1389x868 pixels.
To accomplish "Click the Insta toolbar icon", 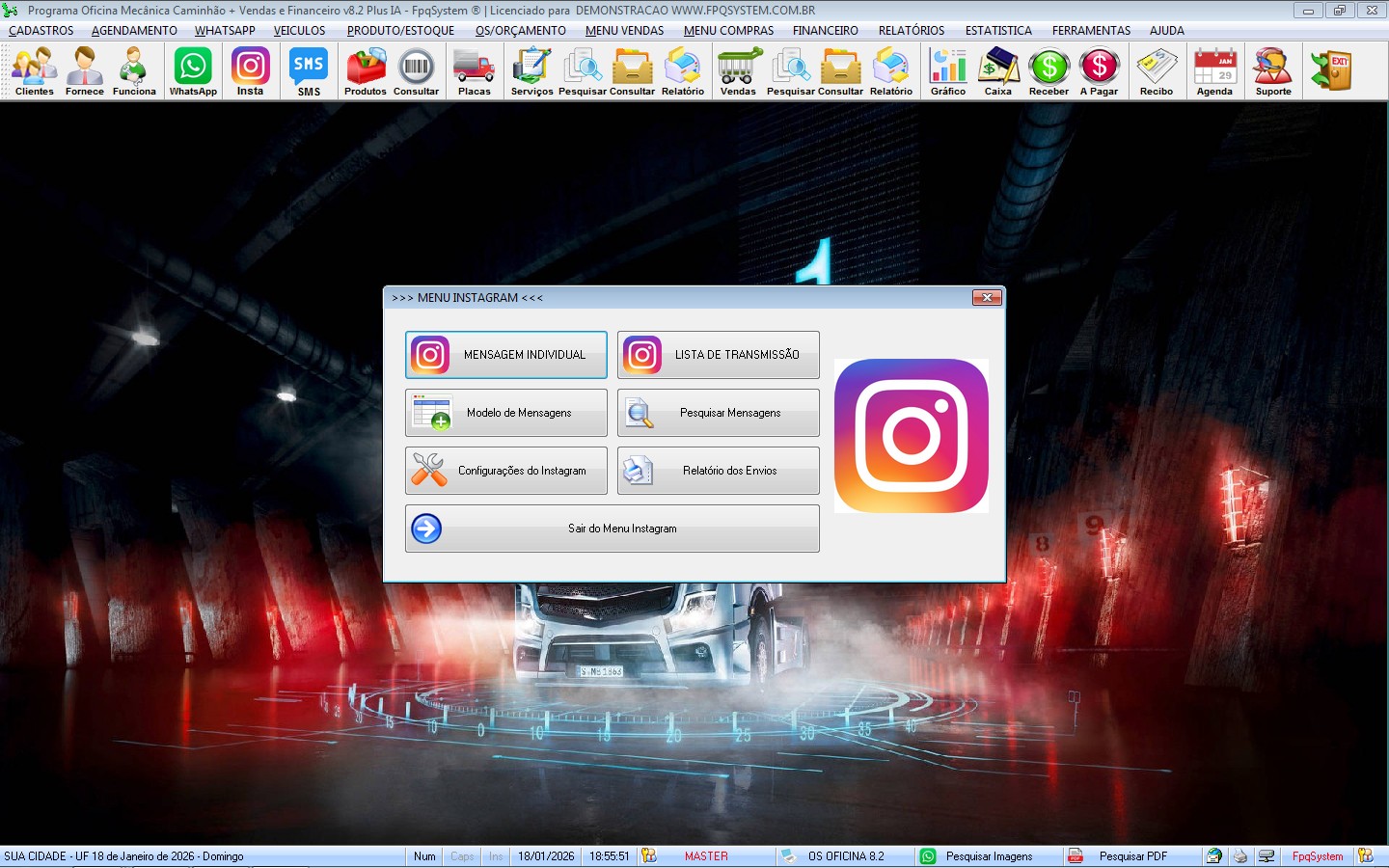I will click(x=250, y=72).
